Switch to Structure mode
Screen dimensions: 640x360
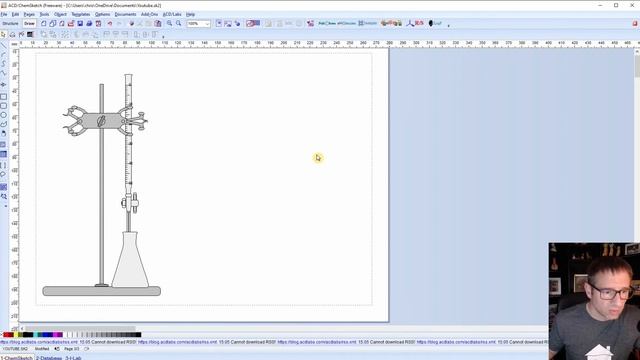(11, 24)
